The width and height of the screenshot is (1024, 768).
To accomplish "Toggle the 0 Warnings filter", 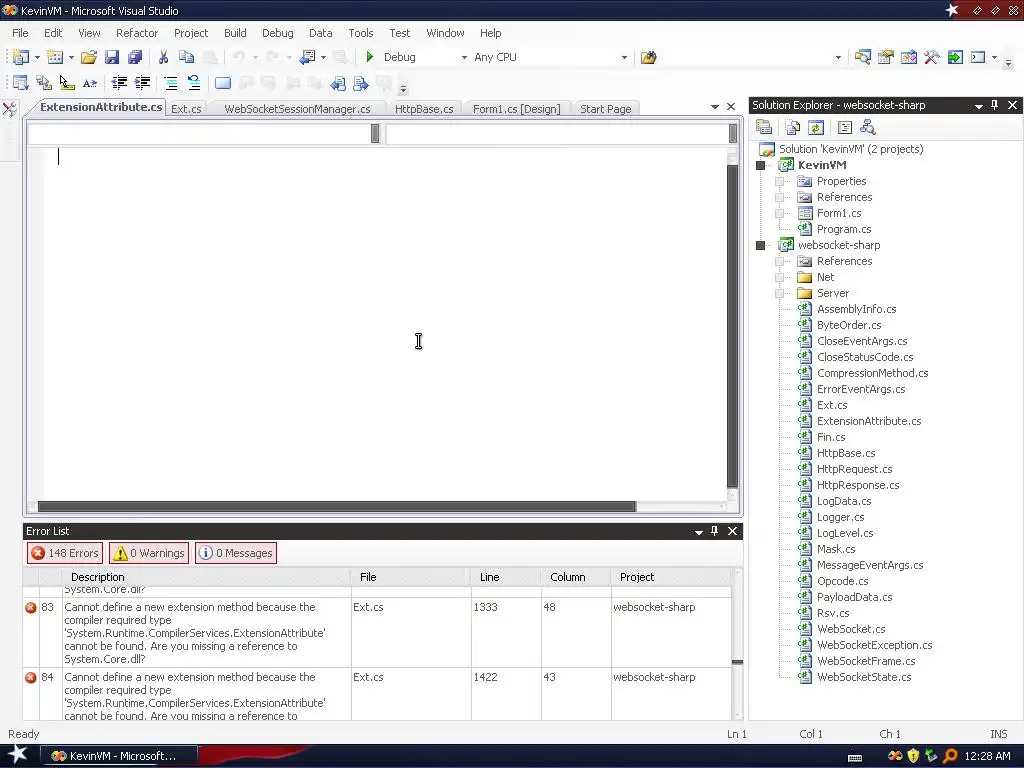I will tap(149, 553).
